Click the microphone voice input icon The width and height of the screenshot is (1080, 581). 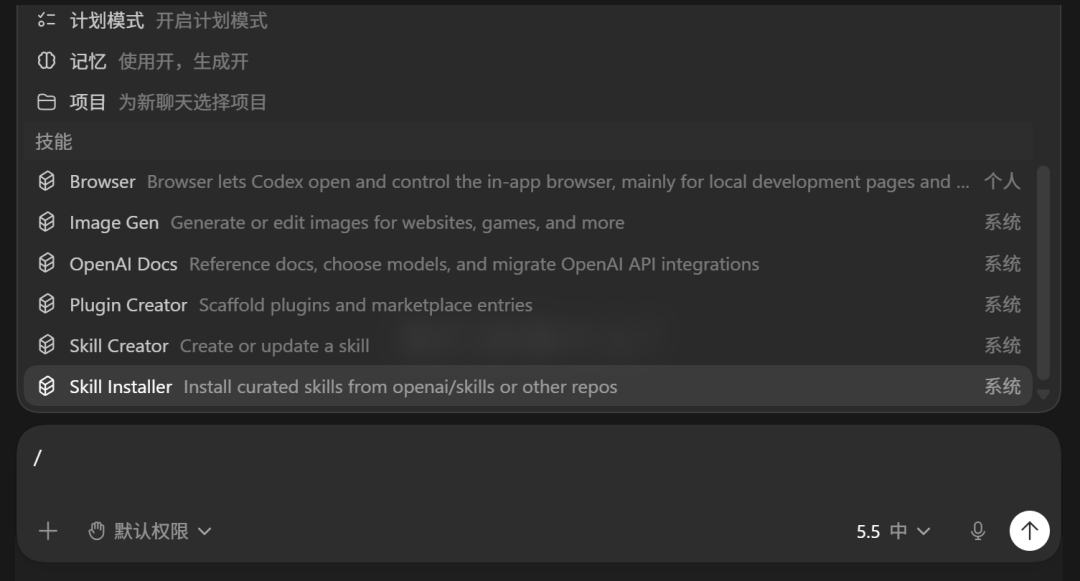pyautogui.click(x=977, y=531)
